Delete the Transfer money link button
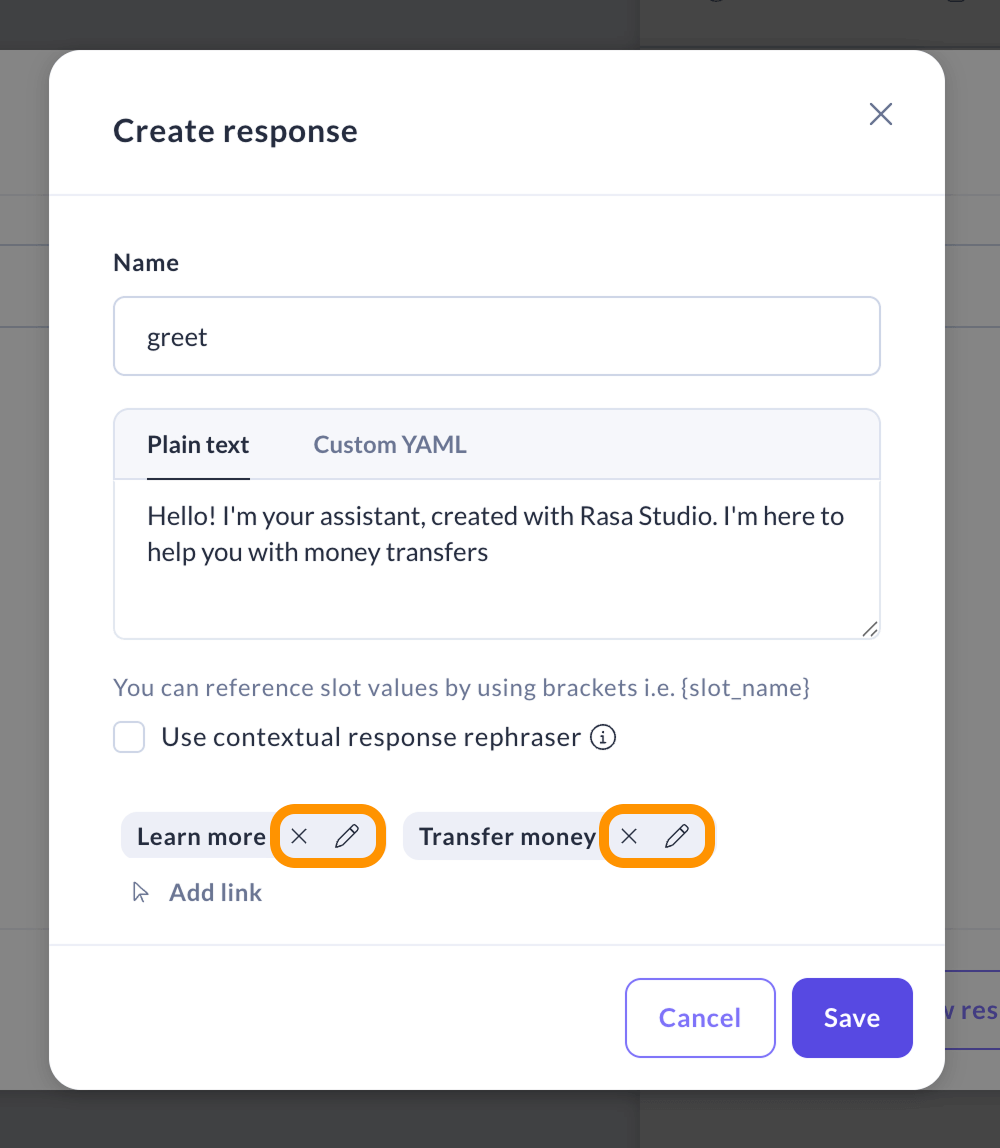The image size is (1000, 1148). [x=629, y=837]
